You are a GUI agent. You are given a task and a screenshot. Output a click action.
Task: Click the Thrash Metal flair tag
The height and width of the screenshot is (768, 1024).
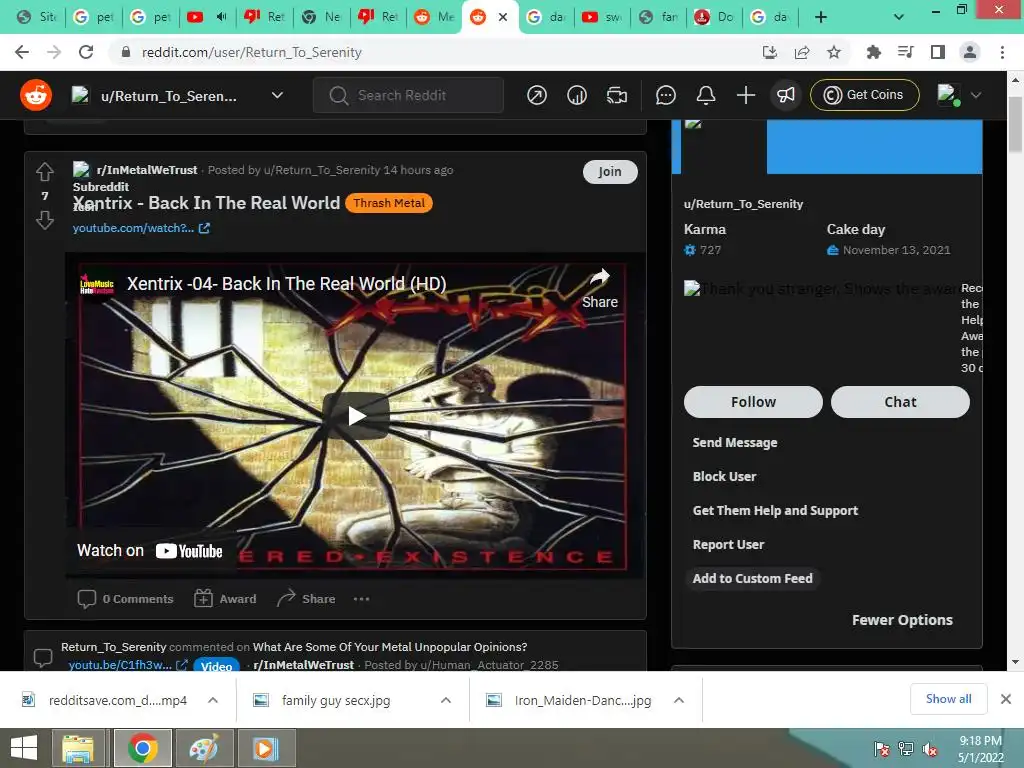(x=389, y=203)
